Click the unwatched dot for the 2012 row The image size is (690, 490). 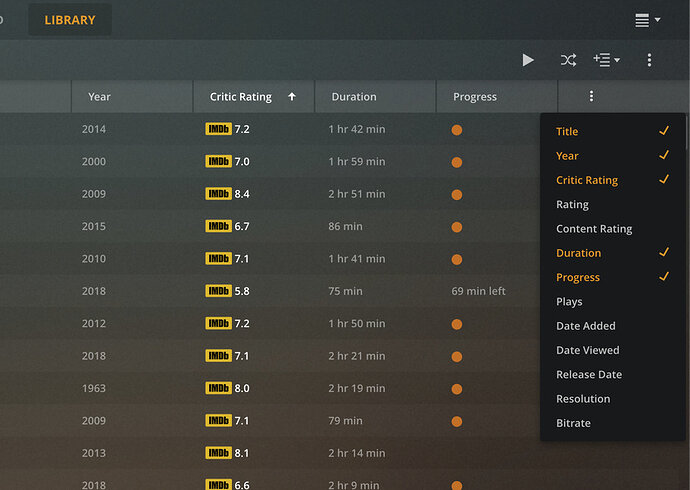457,324
